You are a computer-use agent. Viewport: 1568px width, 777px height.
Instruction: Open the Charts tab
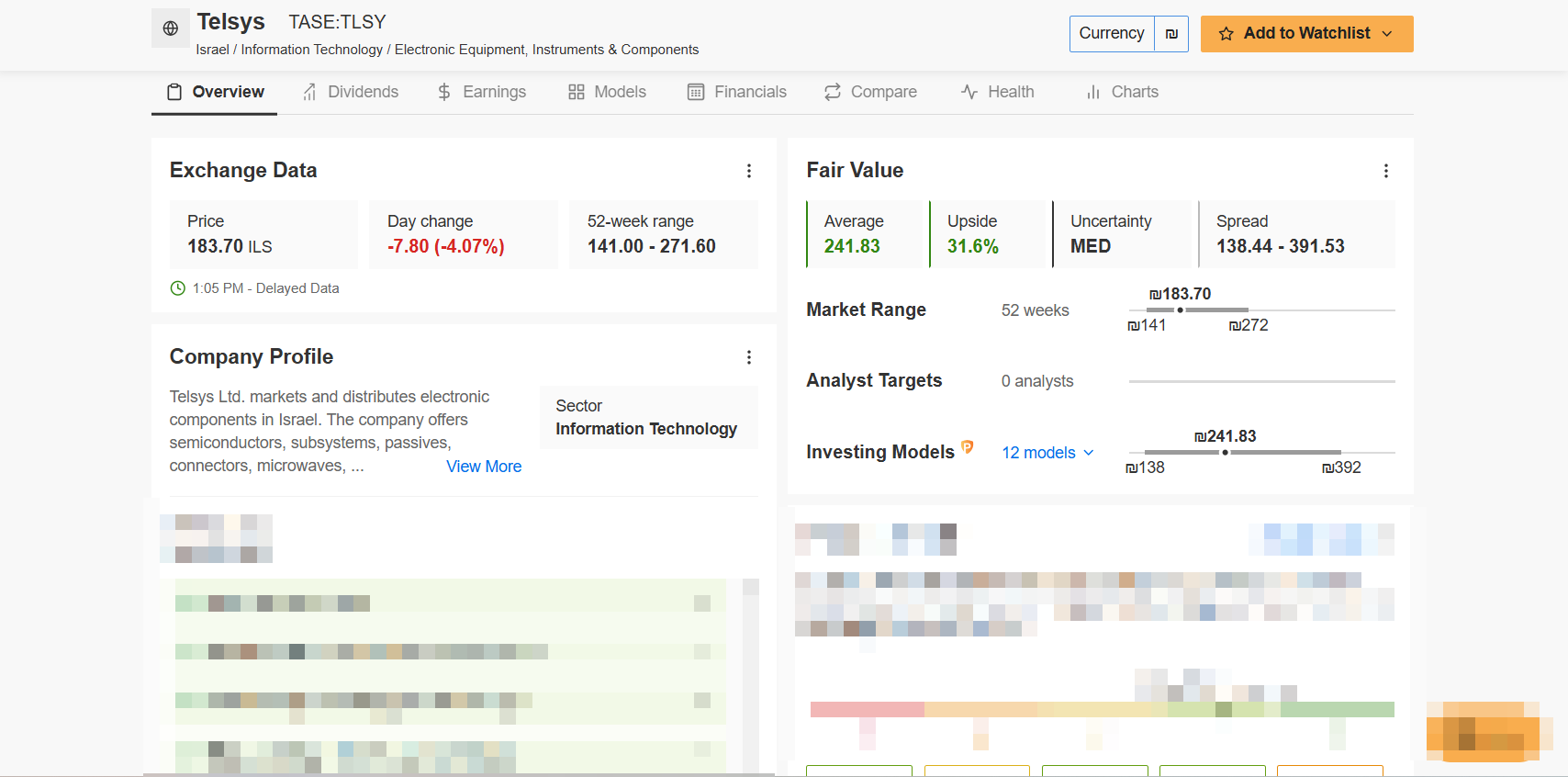(1122, 92)
